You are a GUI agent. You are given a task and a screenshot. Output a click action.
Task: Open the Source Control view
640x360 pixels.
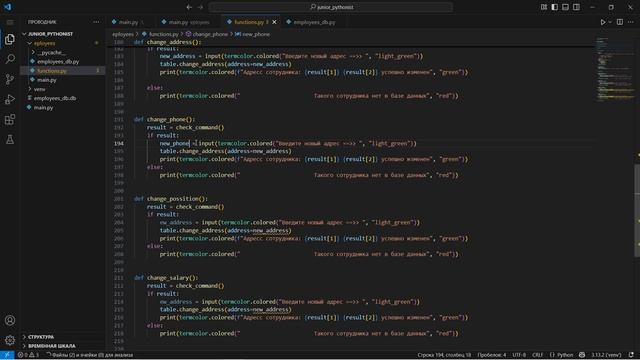point(10,79)
